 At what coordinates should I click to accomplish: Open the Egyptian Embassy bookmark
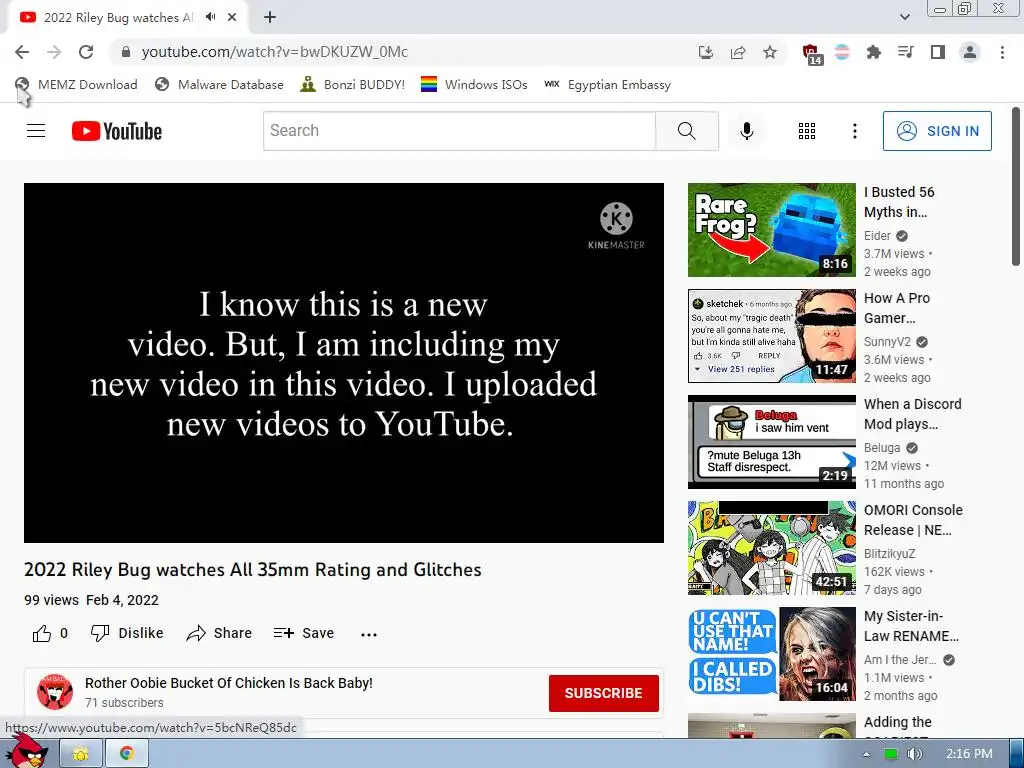point(608,84)
